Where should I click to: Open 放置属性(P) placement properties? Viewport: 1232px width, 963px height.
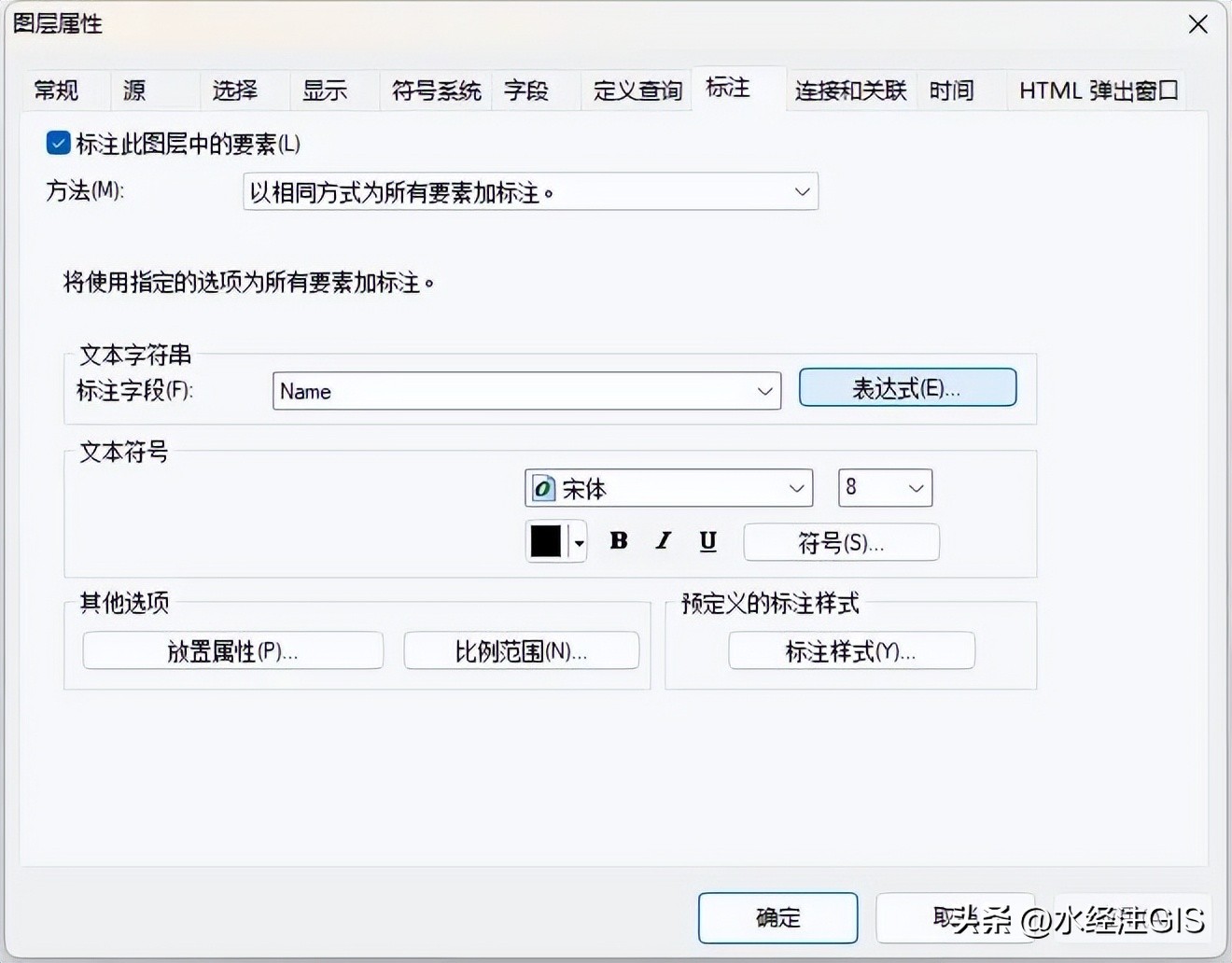click(x=232, y=650)
